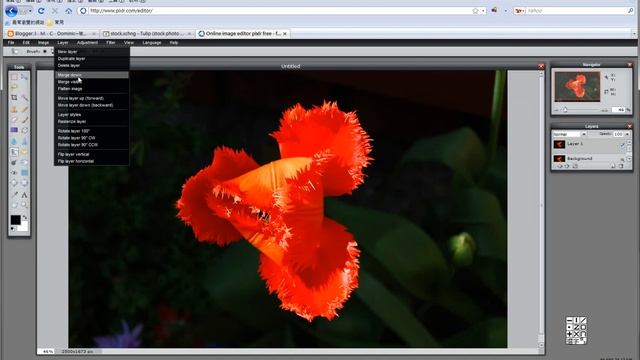Click the bookmark star in address bar
The image size is (640, 360).
pyautogui.click(x=475, y=11)
